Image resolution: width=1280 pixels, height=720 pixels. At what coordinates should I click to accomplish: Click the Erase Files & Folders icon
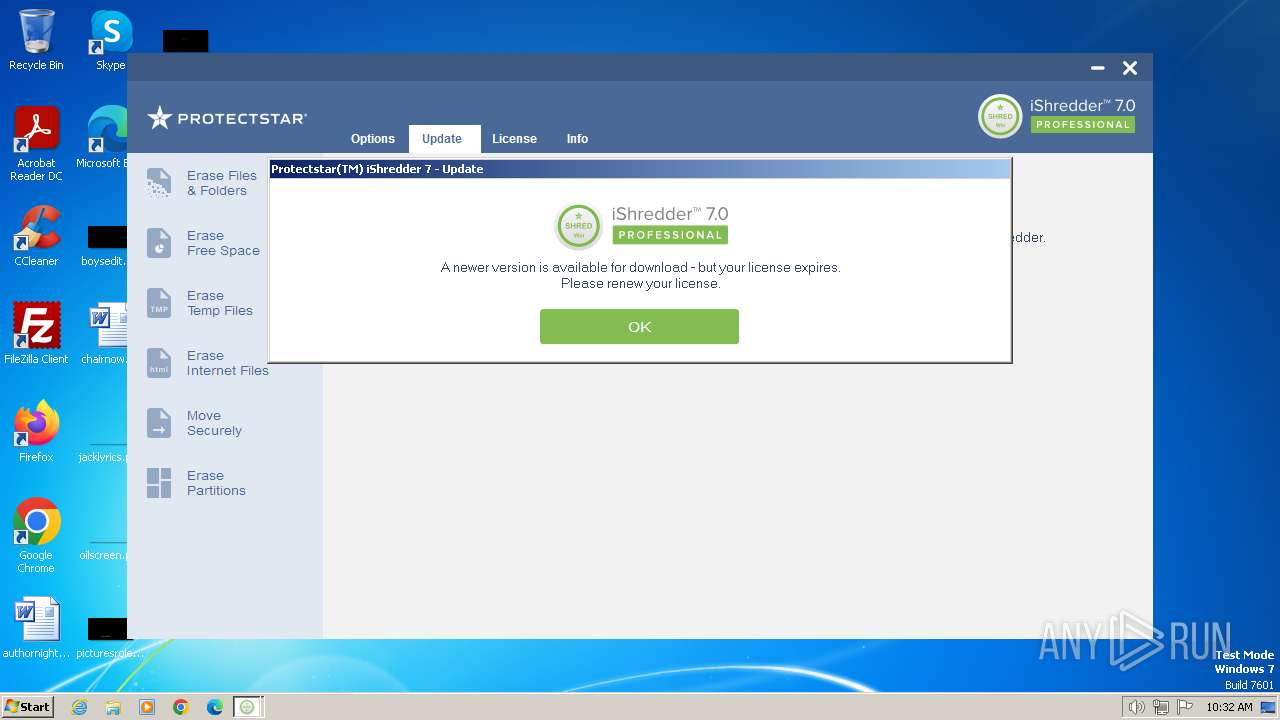click(159, 183)
